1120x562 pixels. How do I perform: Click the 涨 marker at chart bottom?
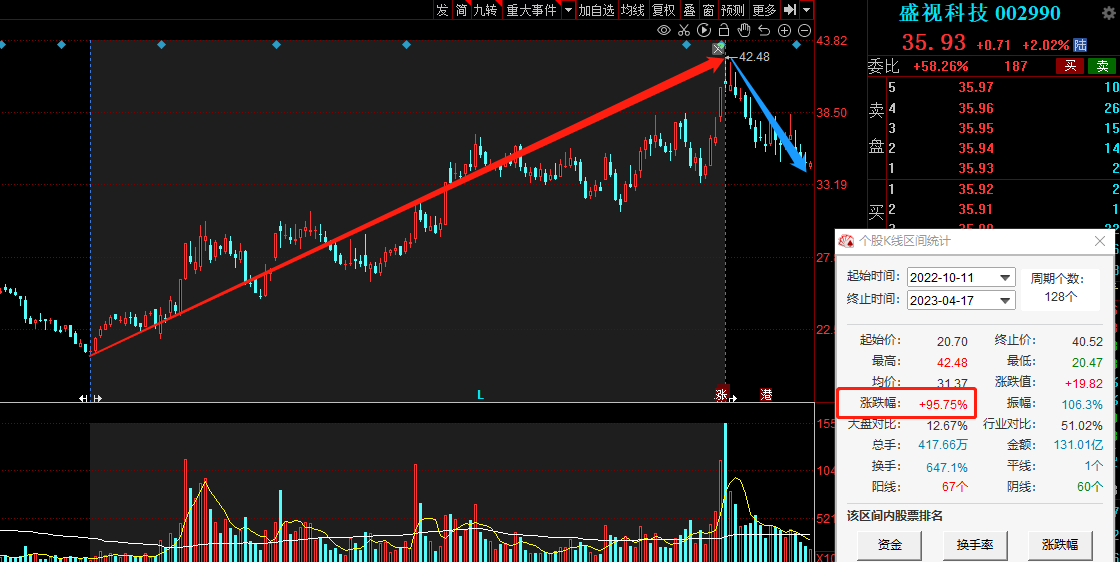coord(721,394)
